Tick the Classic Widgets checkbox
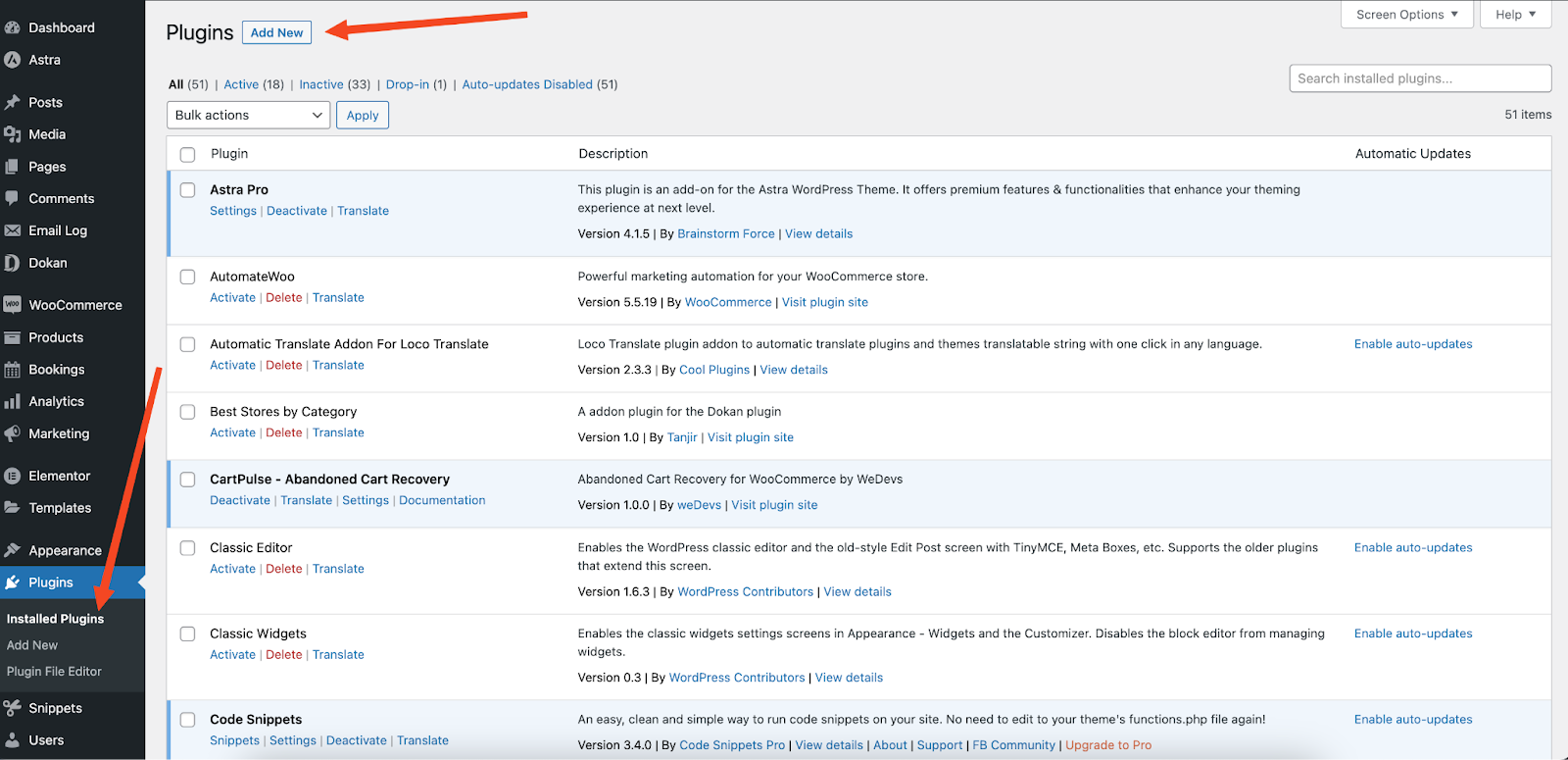The height and width of the screenshot is (760, 1568). tap(187, 633)
